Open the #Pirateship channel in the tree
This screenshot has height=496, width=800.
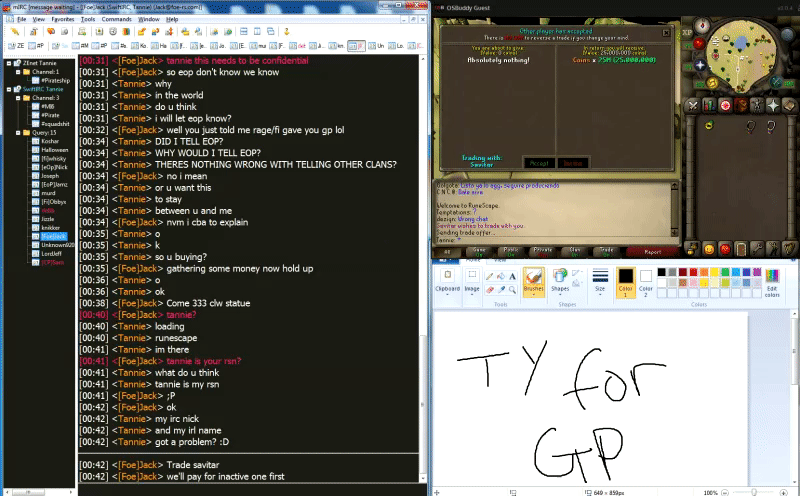pos(55,81)
